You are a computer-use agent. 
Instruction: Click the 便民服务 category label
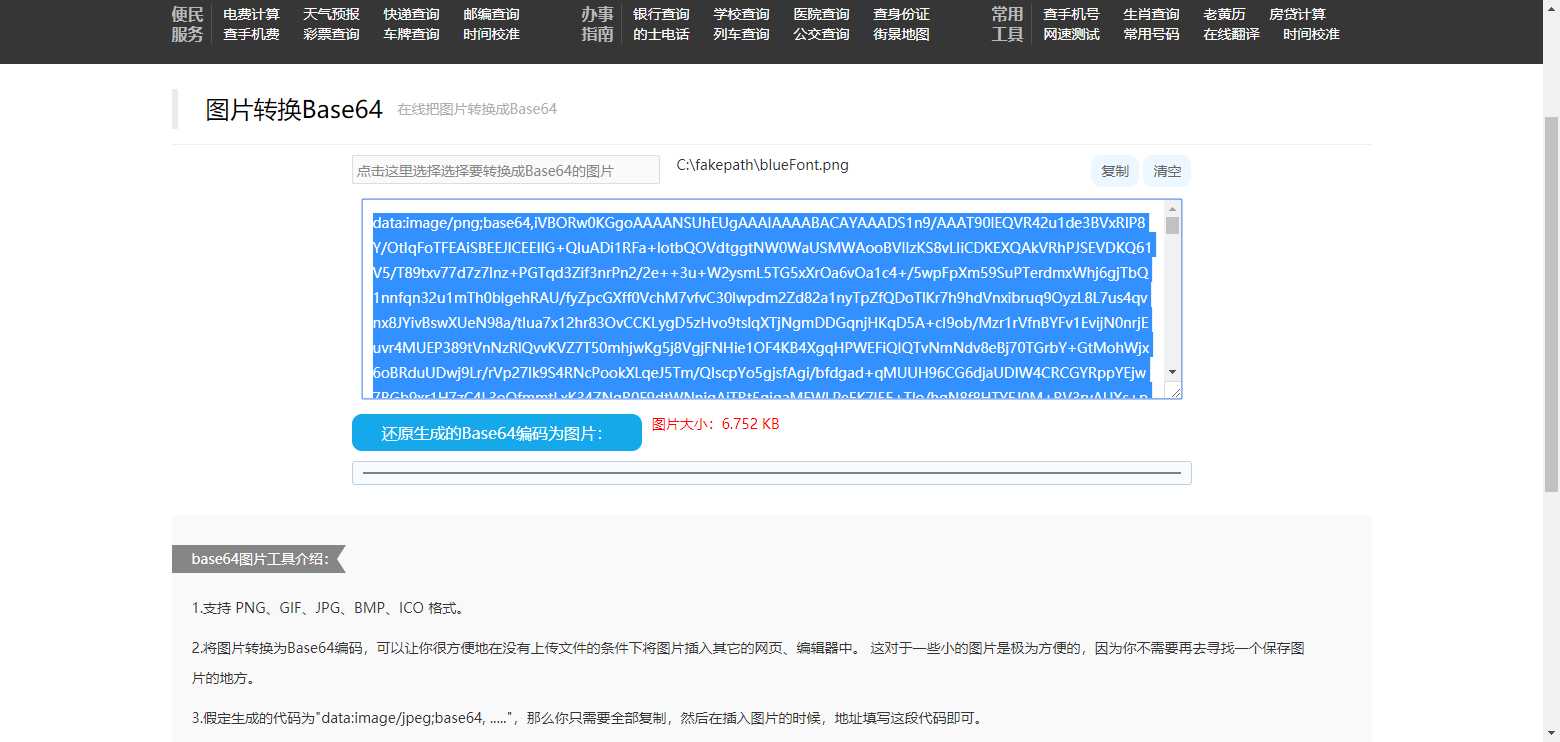pyautogui.click(x=187, y=24)
